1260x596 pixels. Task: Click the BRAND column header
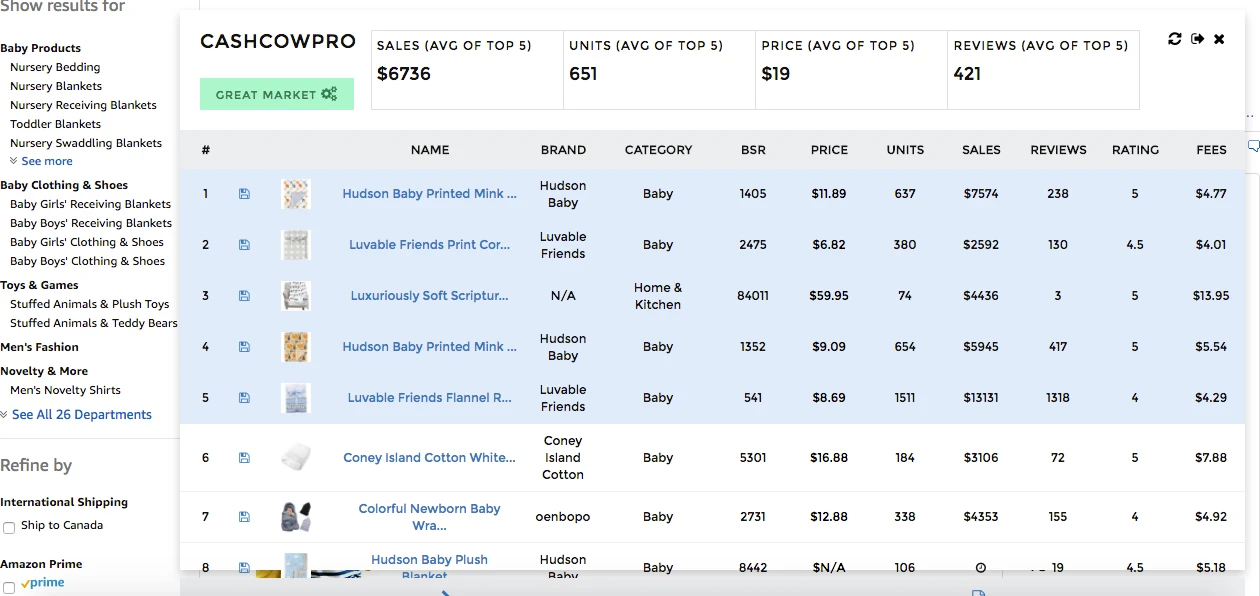[x=563, y=150]
